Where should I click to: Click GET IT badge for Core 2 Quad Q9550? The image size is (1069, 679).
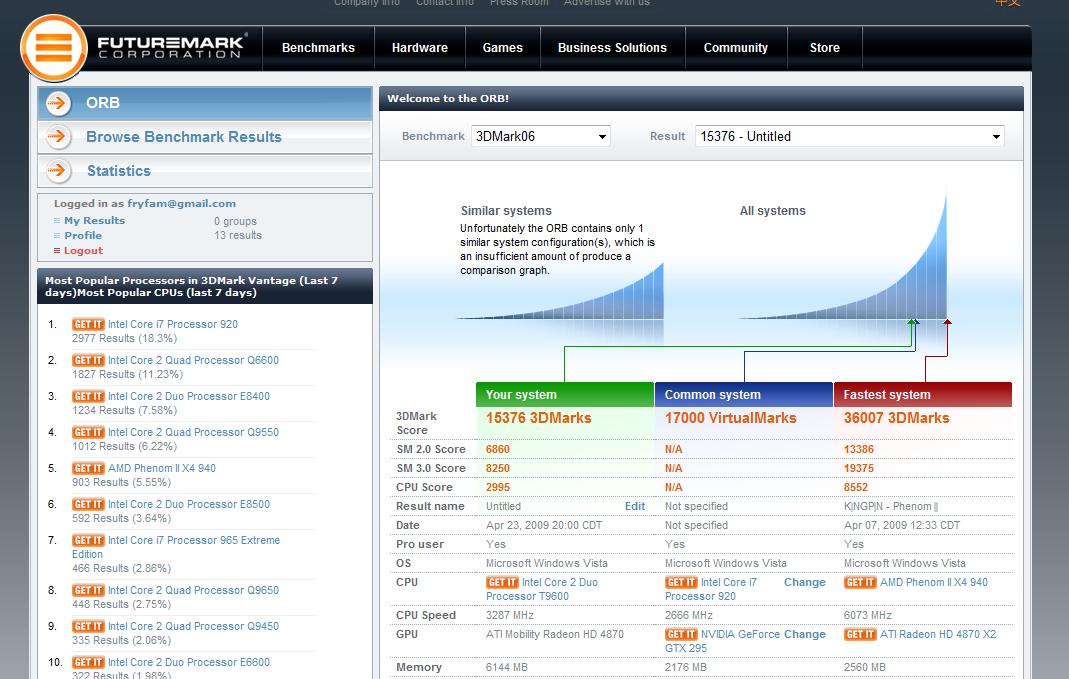coord(88,433)
